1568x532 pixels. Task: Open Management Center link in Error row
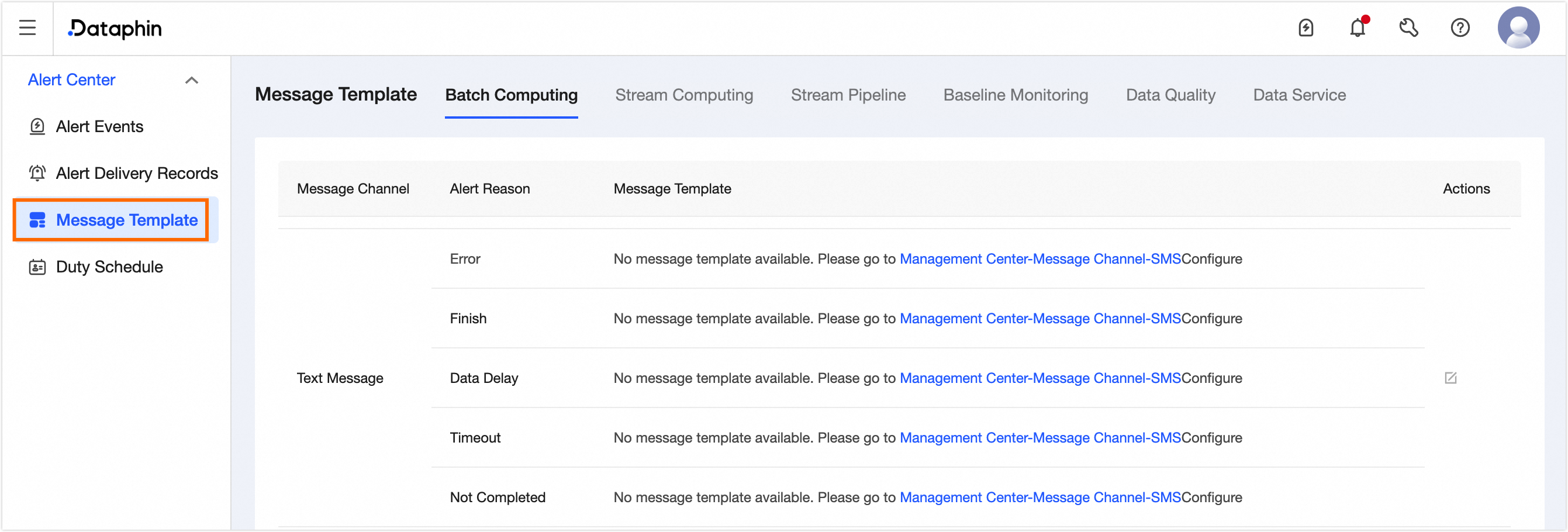tap(1040, 260)
